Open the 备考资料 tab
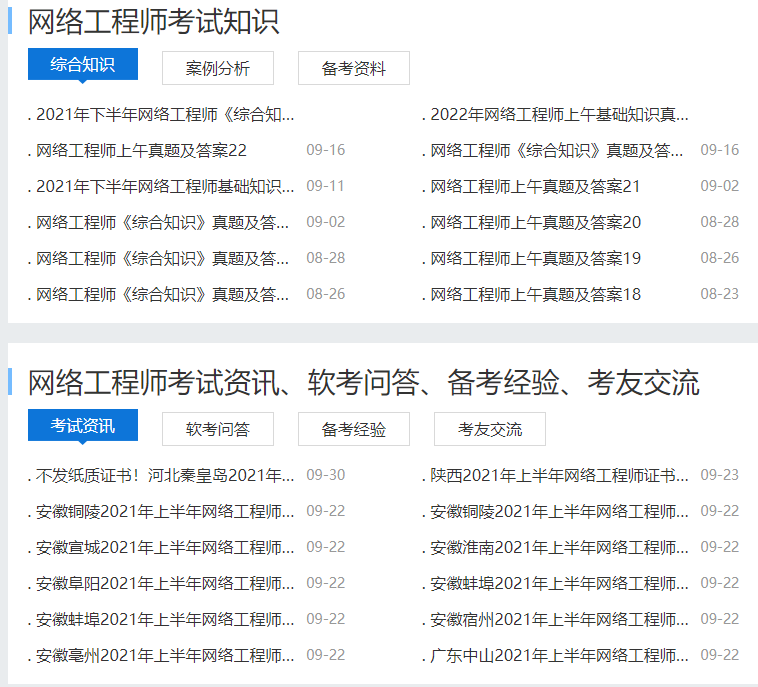This screenshot has height=687, width=758. click(x=353, y=69)
